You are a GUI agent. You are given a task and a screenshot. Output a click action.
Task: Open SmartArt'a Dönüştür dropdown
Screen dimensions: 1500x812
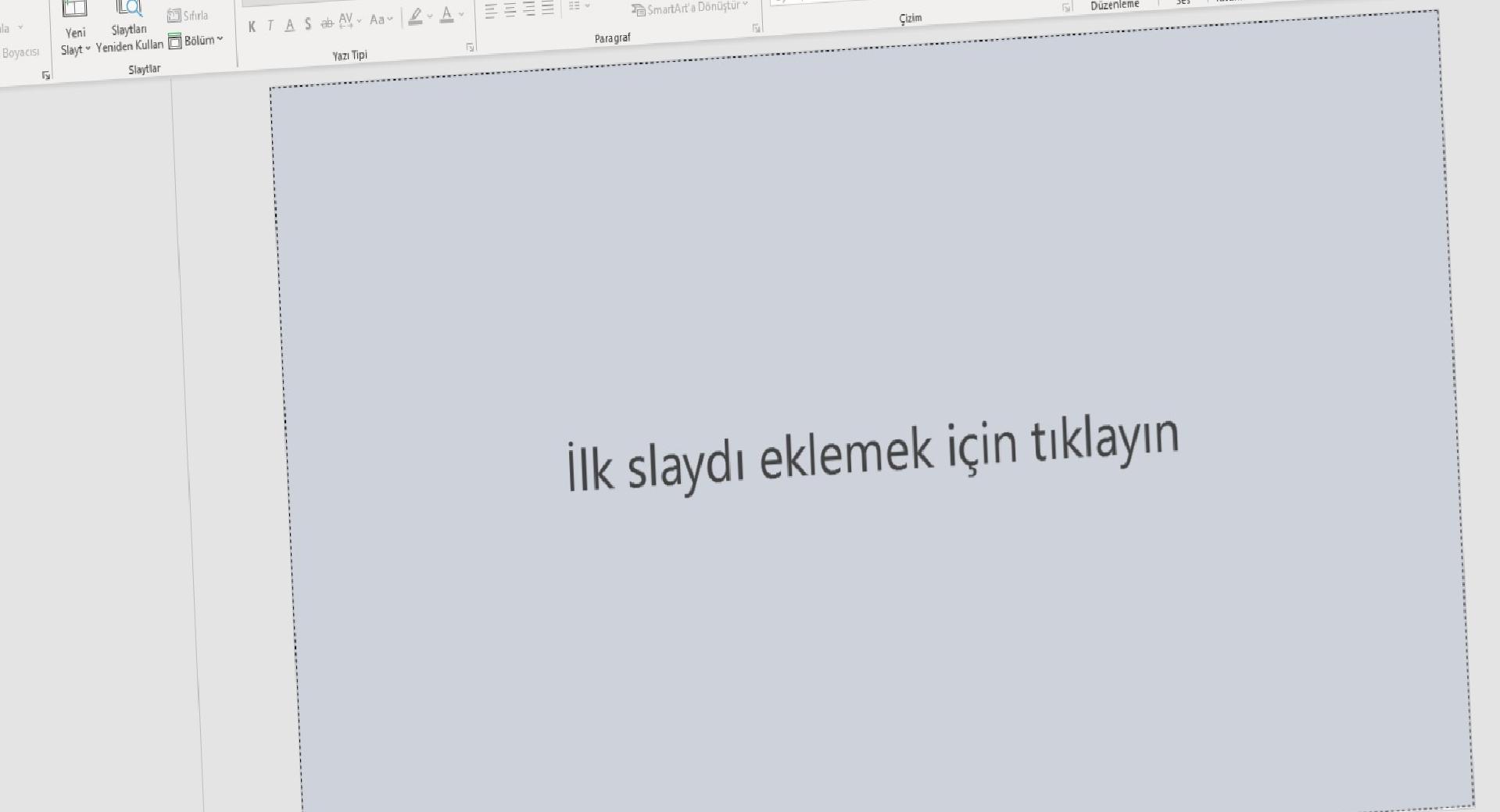(690, 8)
